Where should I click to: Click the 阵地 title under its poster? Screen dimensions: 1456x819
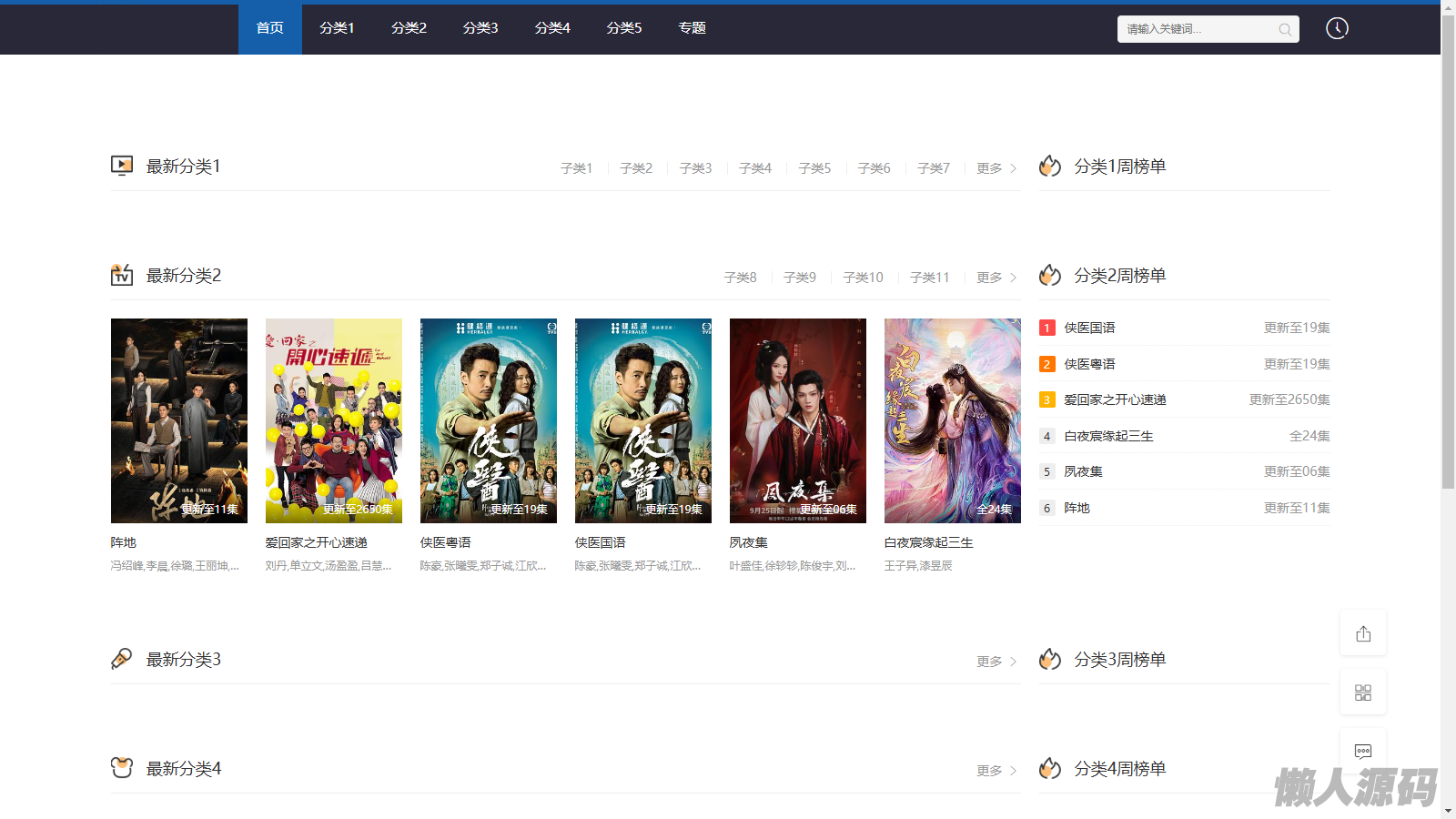pos(124,542)
